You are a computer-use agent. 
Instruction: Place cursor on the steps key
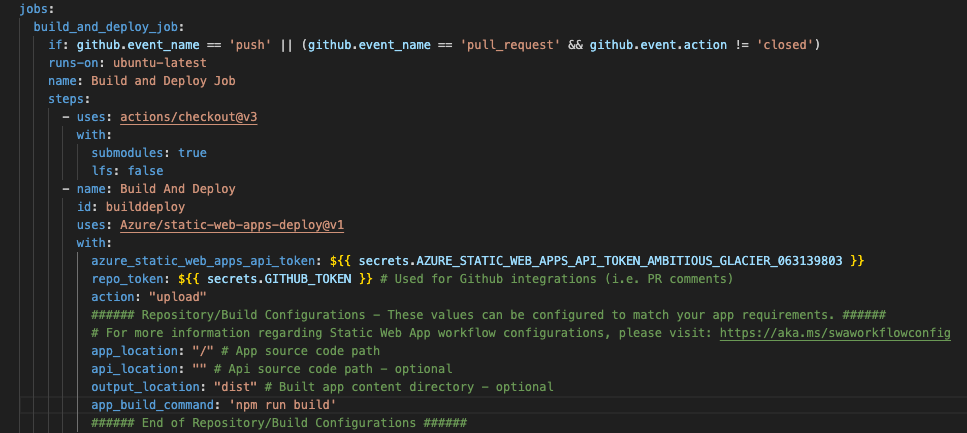pos(67,99)
